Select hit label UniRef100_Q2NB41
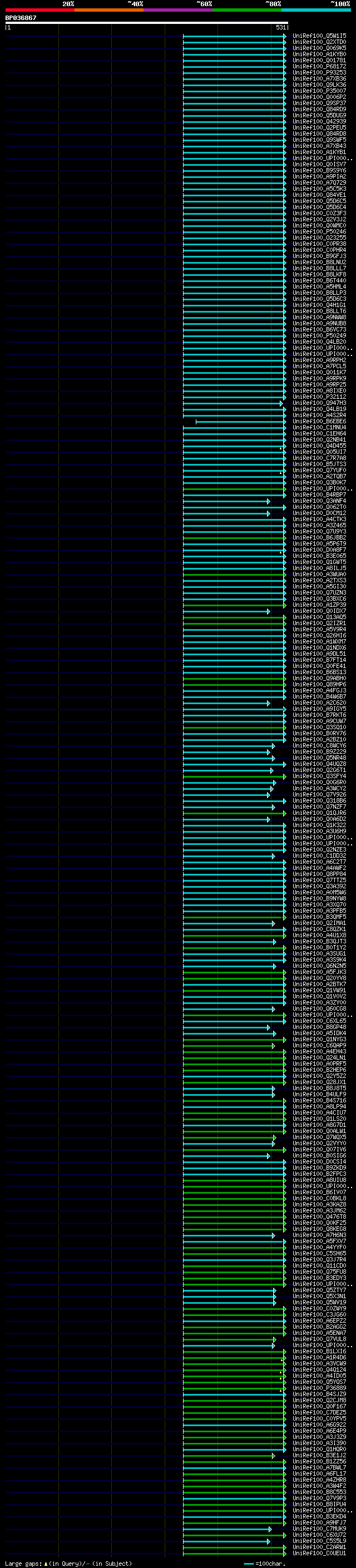 [319, 439]
